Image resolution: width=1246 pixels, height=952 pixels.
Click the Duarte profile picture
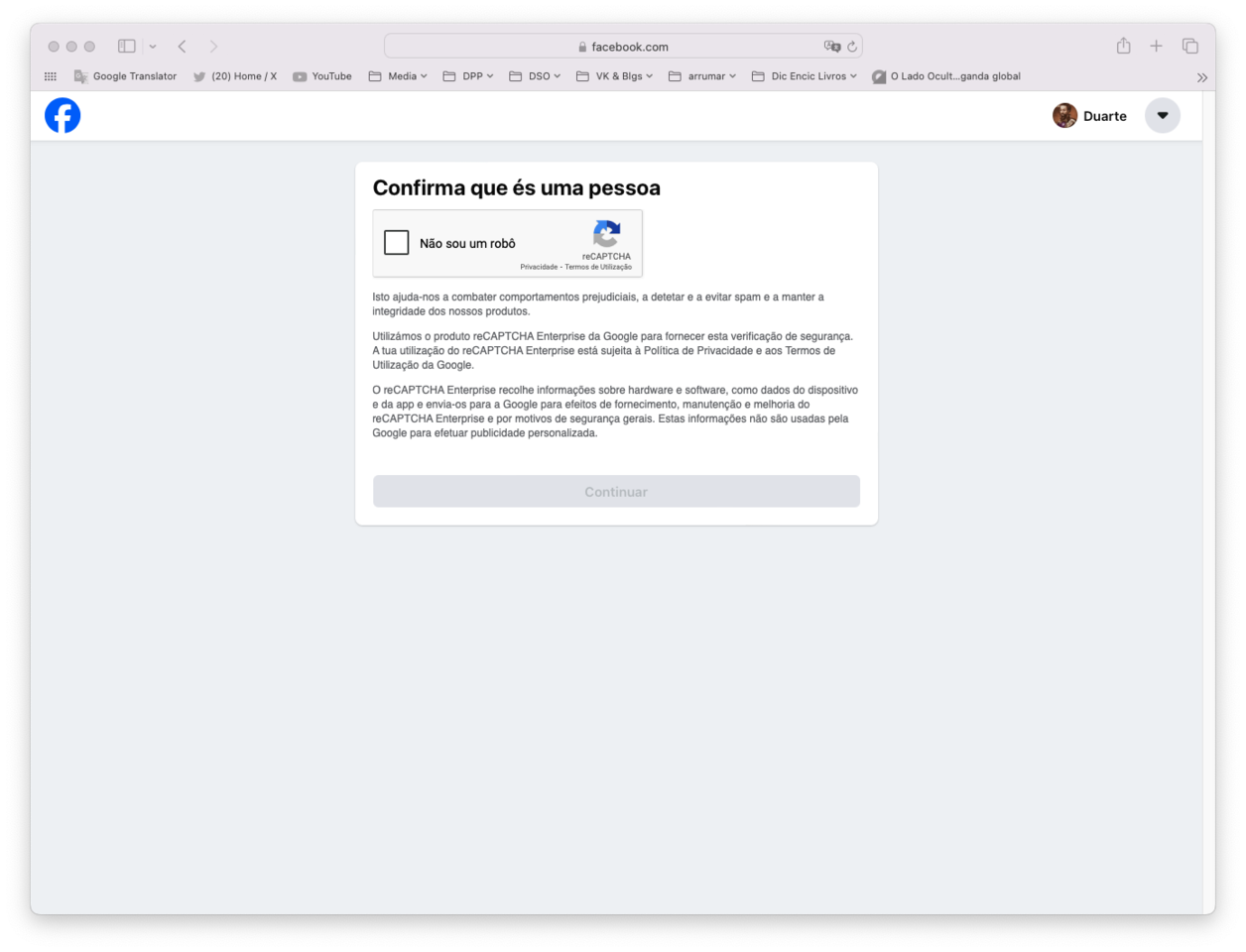(x=1064, y=116)
